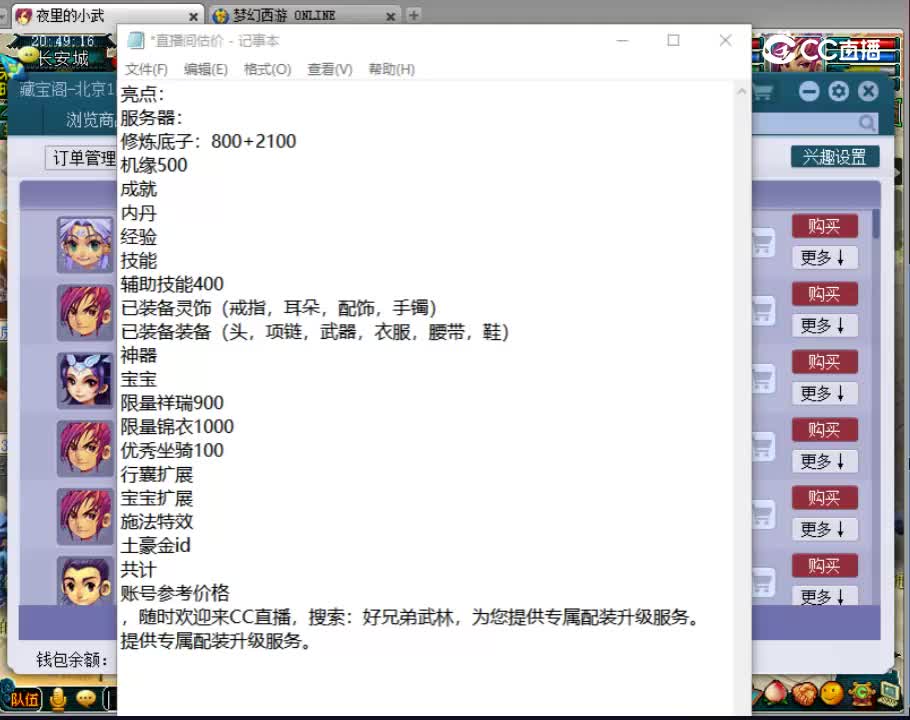Image resolution: width=910 pixels, height=720 pixels.
Task: Open the shopping cart in the 藏宝阁 header
Action: [763, 92]
